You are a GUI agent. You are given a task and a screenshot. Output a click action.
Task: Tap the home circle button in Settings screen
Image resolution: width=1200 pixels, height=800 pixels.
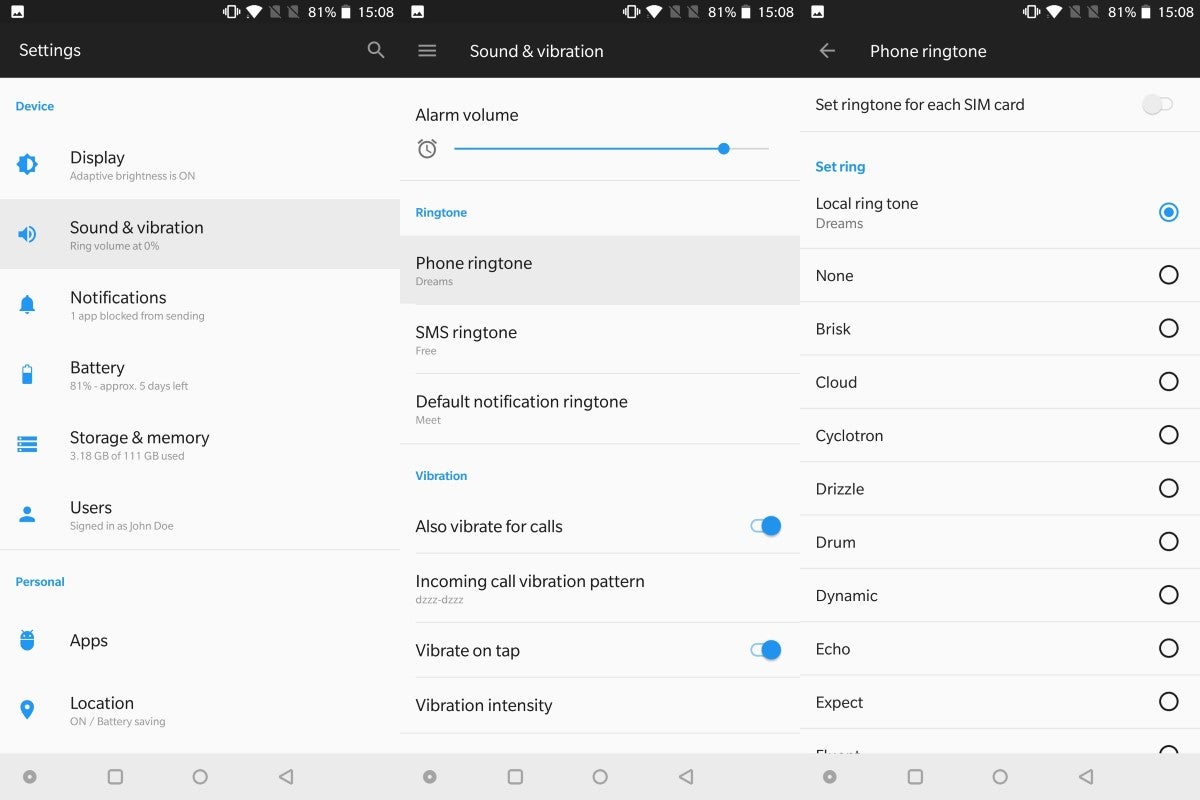tap(200, 776)
